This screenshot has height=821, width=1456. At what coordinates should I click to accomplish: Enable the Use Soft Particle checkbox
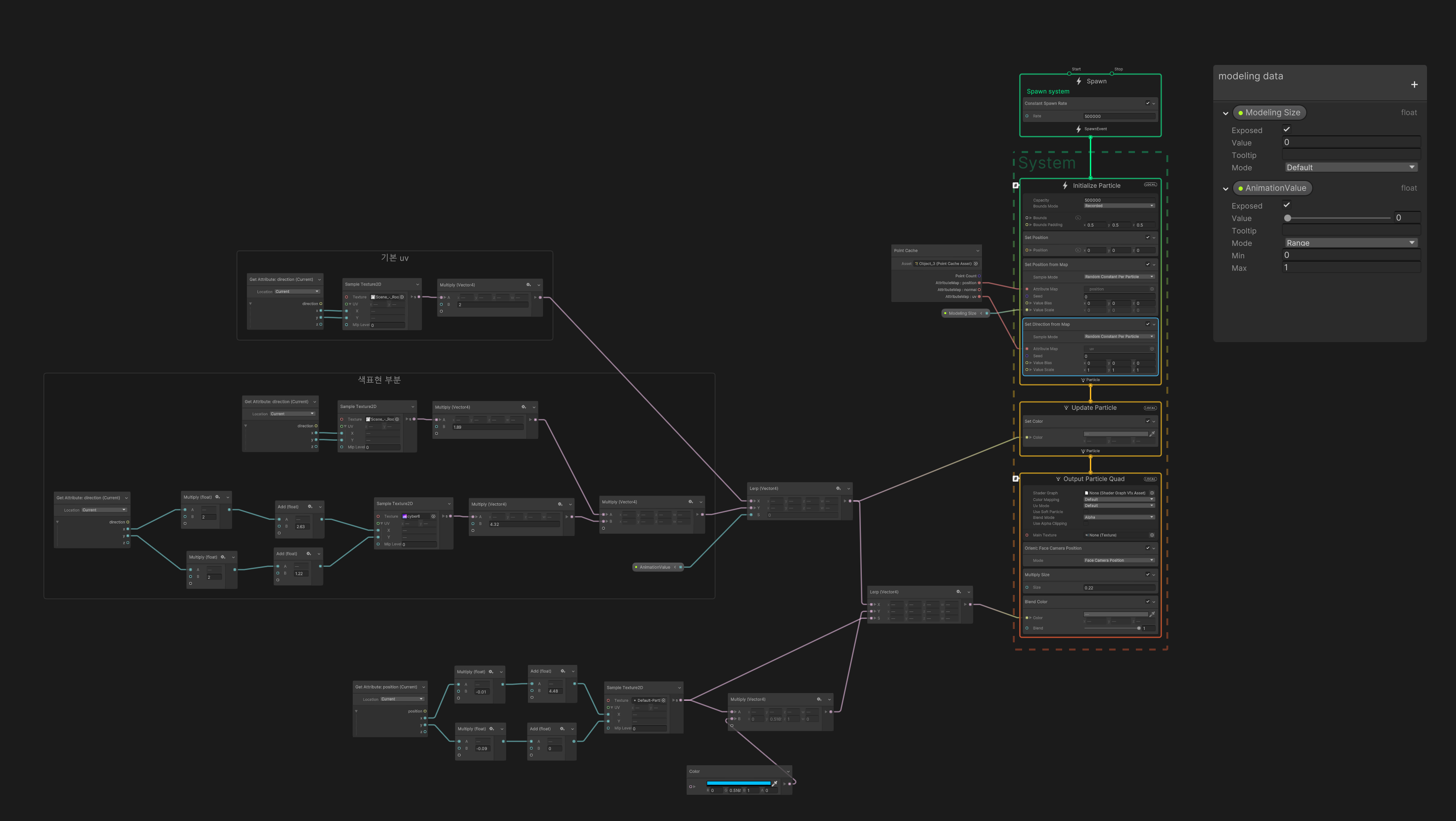tap(1086, 512)
